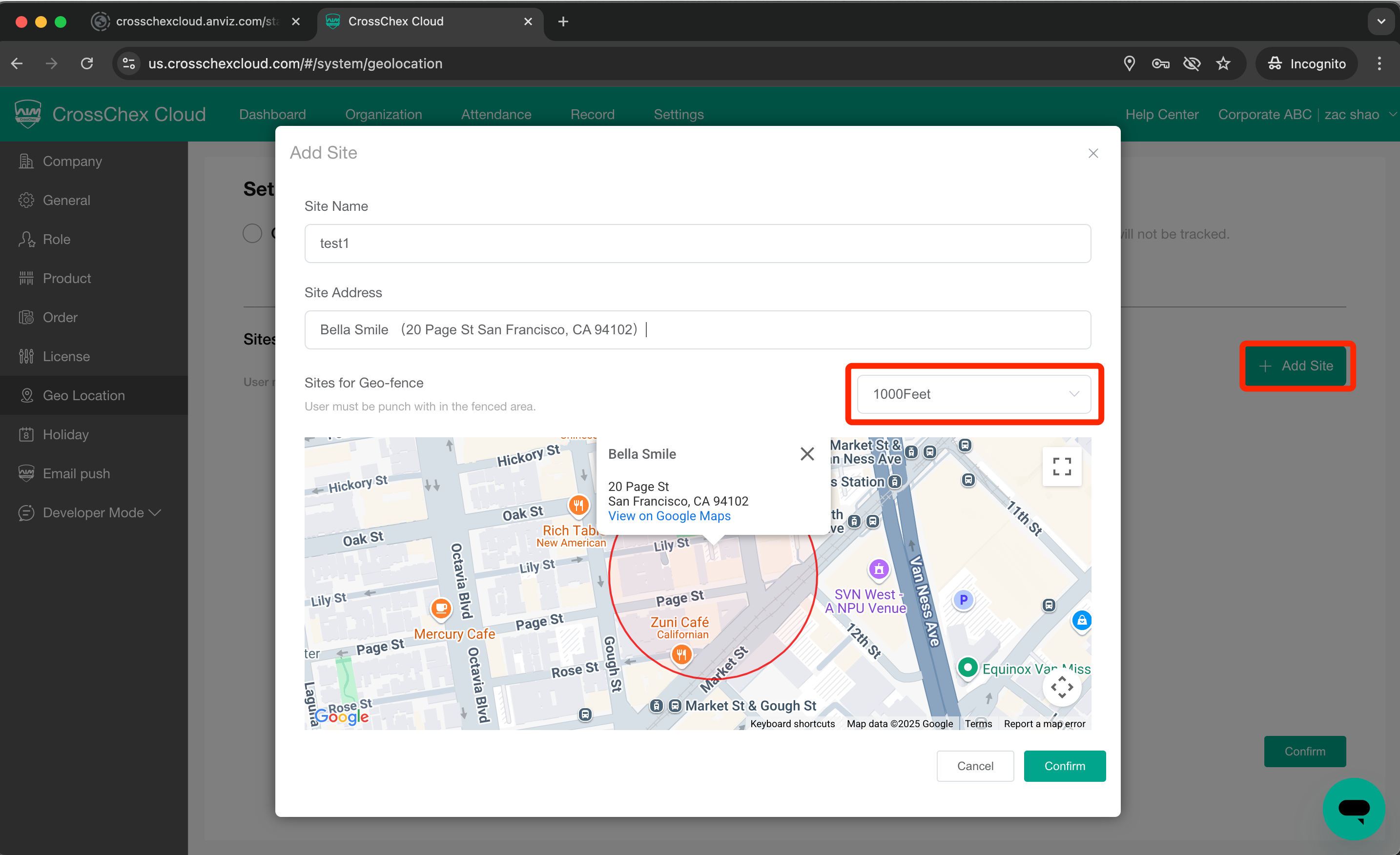Close the Bella Smile map info popup

coord(807,454)
